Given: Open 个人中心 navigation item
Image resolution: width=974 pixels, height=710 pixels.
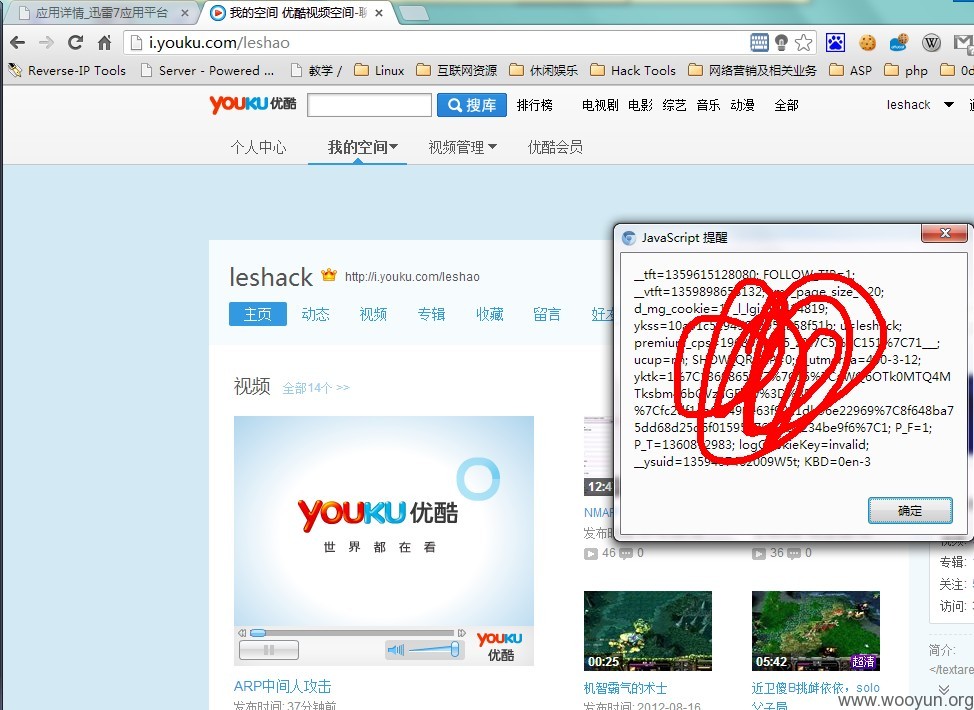Looking at the screenshot, I should (258, 147).
